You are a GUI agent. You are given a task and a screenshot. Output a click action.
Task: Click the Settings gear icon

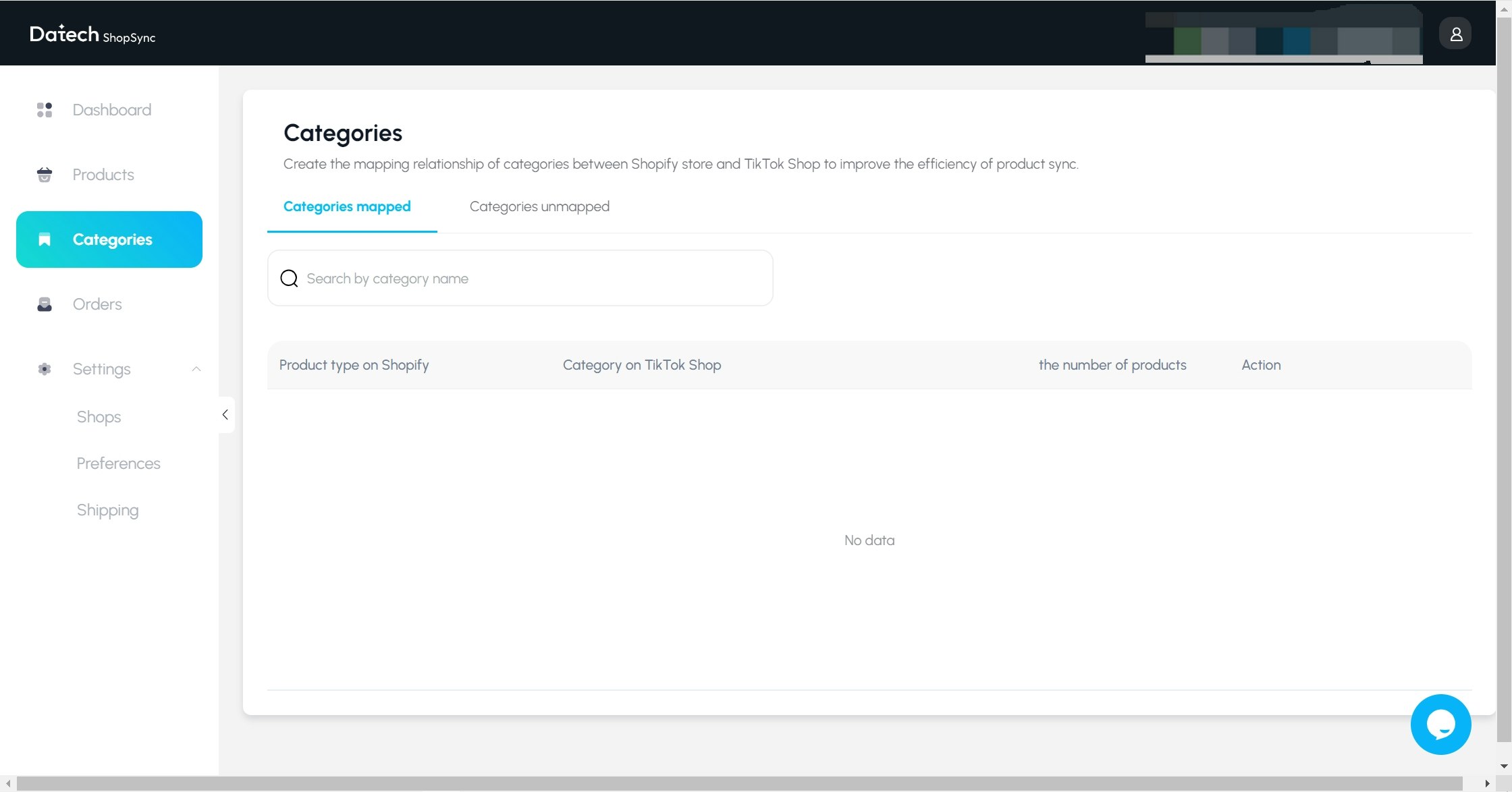point(45,369)
